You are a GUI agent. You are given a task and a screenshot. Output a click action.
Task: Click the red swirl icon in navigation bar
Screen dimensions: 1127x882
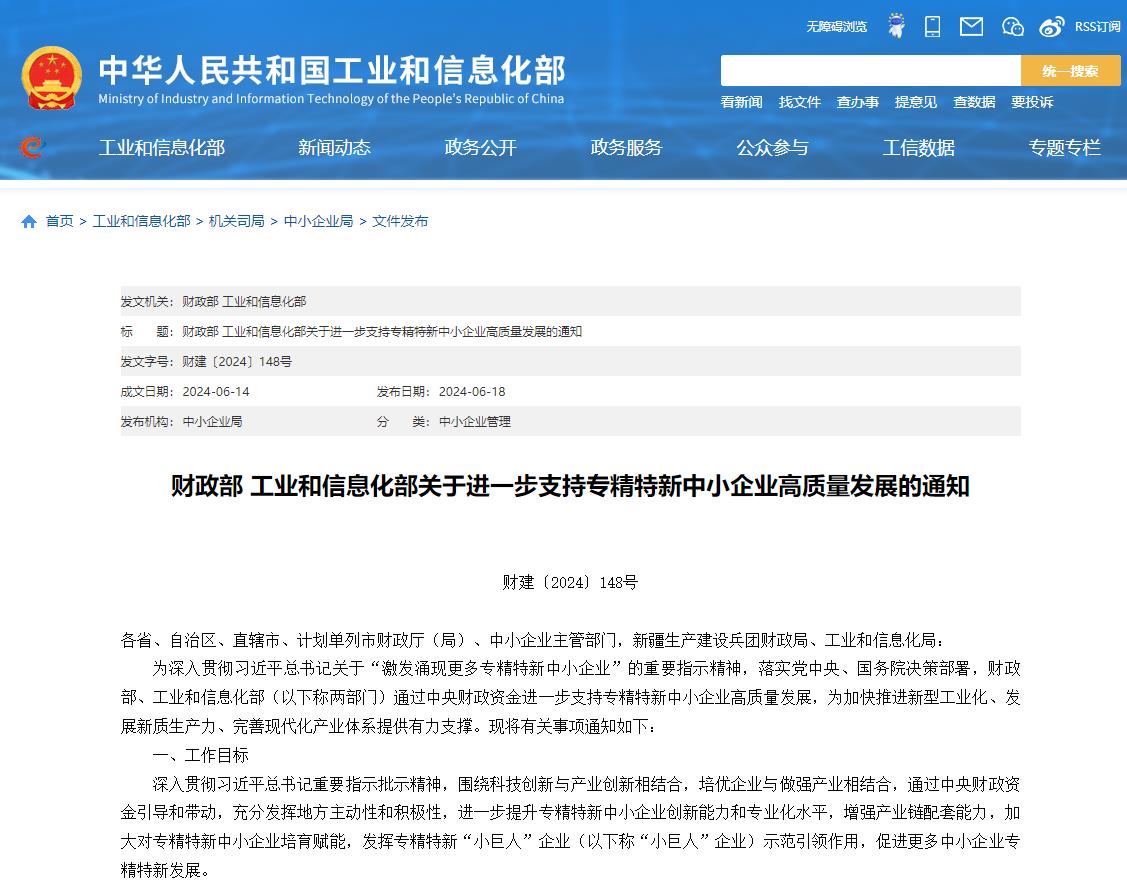click(32, 147)
